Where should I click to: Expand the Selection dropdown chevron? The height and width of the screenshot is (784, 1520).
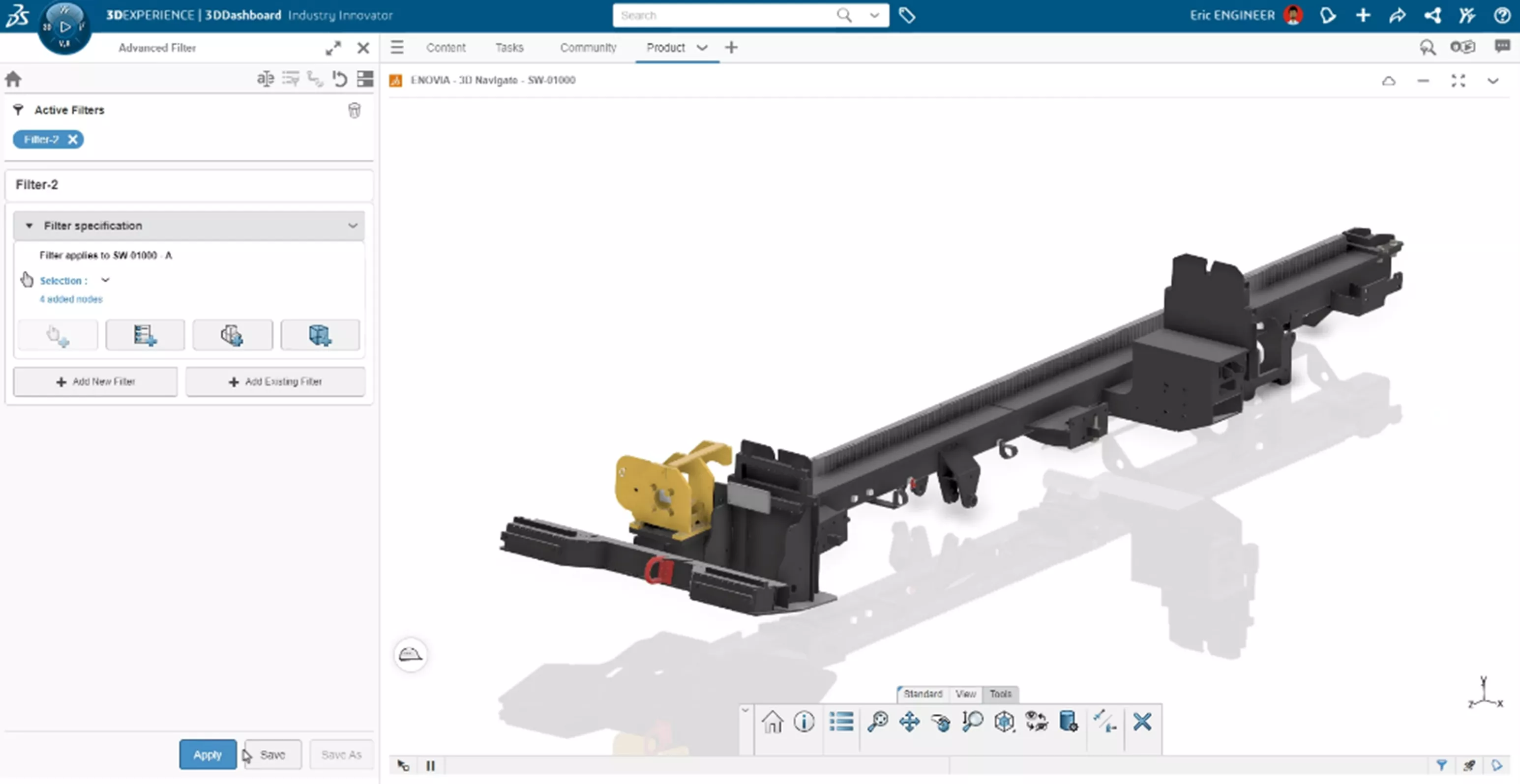pyautogui.click(x=106, y=280)
